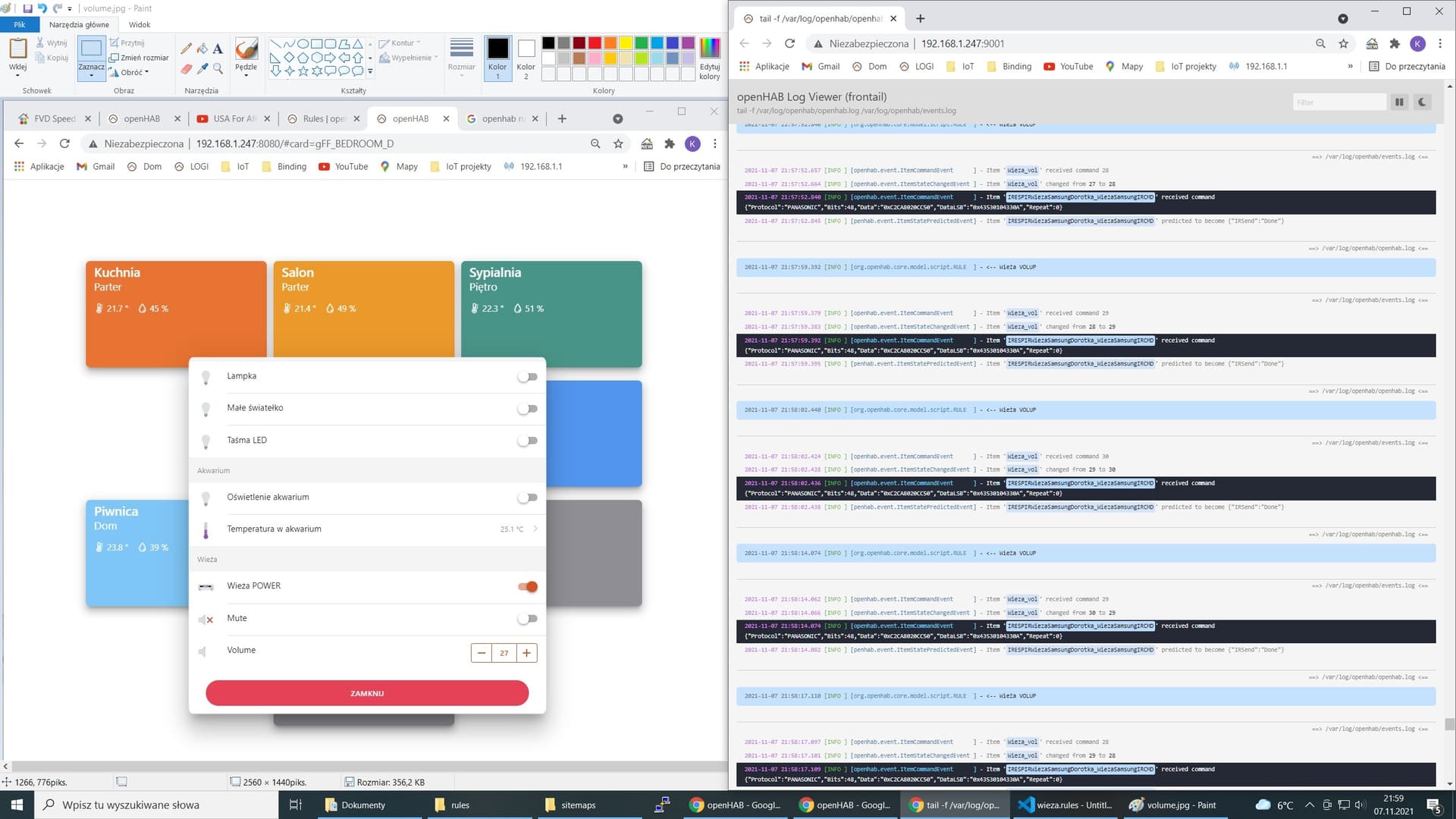Click Przytnij crop in Paint ribbon
This screenshot has height=819, width=1456.
(127, 43)
